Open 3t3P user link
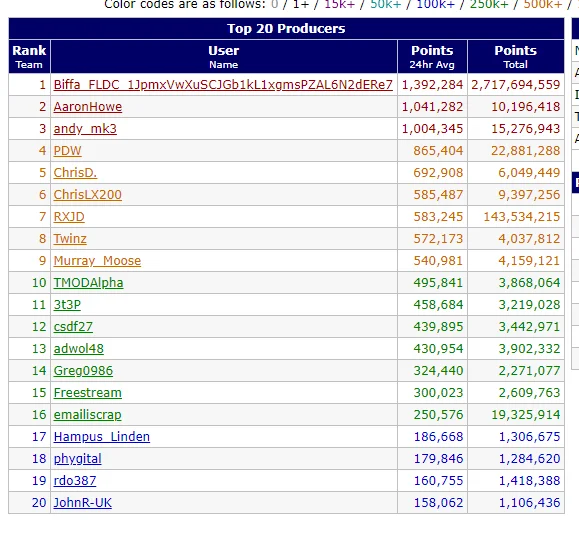The width and height of the screenshot is (579, 535). pos(67,305)
